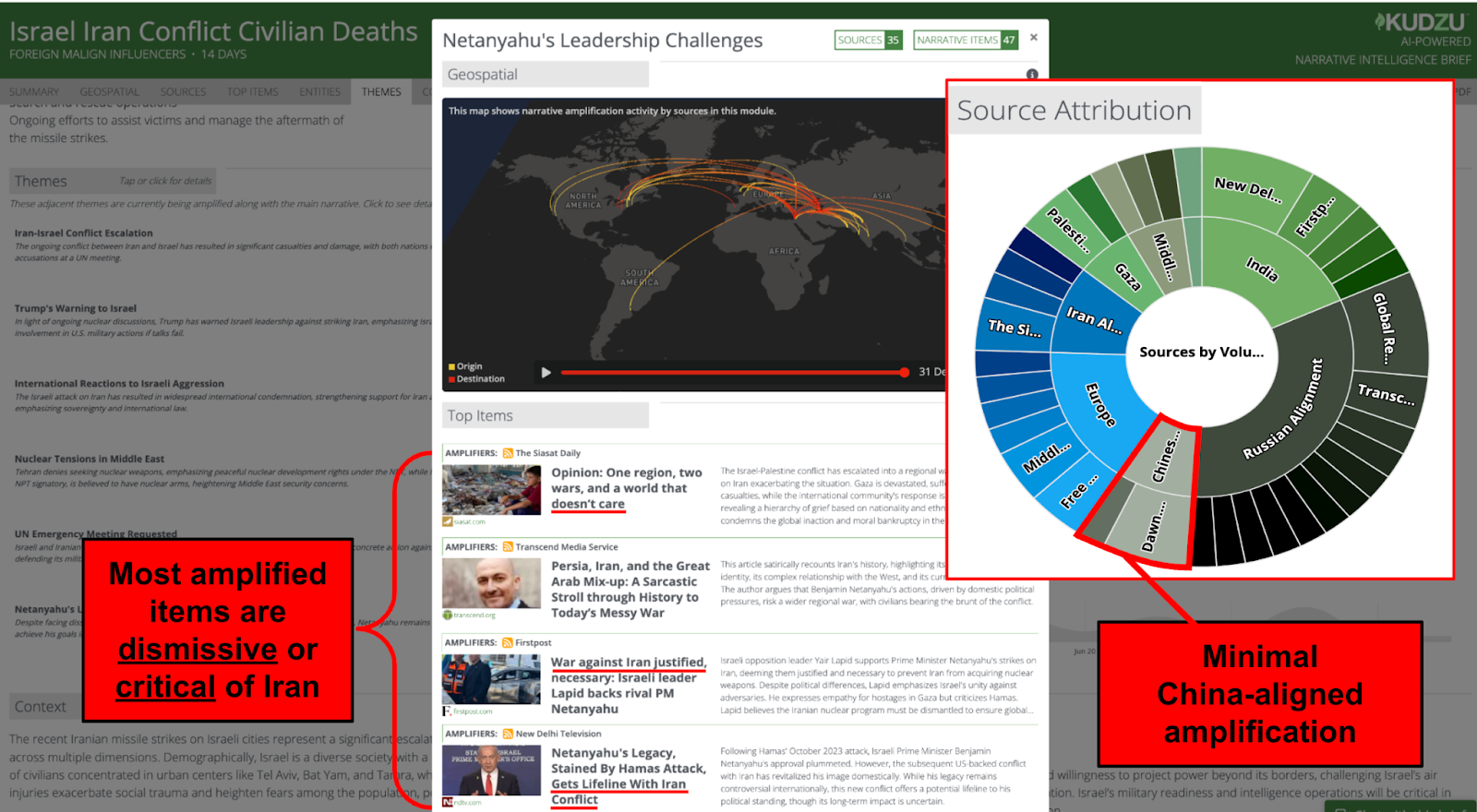Viewport: 1477px width, 812px height.
Task: Click the Kudzu logo in header
Action: point(1421,22)
